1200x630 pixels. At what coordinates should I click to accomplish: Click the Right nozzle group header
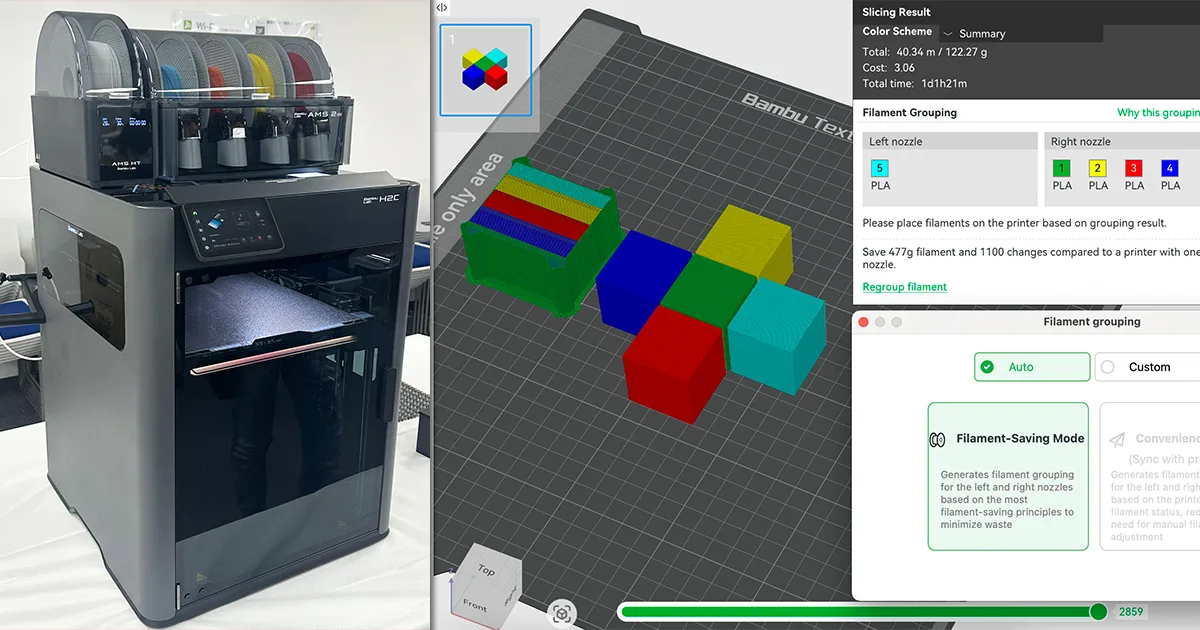(x=1120, y=142)
